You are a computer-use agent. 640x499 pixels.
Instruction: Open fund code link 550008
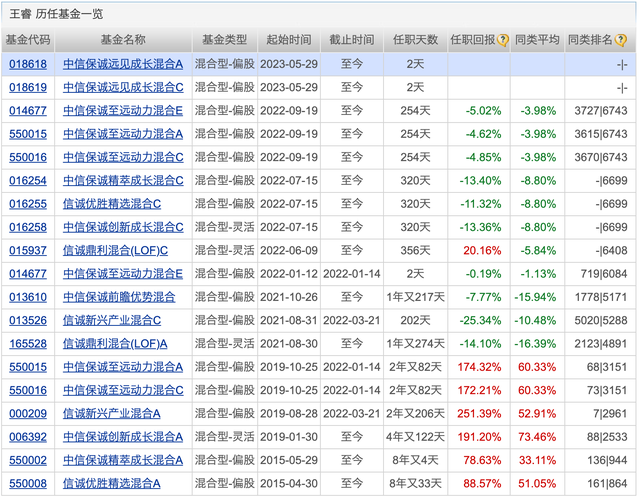pyautogui.click(x=28, y=483)
